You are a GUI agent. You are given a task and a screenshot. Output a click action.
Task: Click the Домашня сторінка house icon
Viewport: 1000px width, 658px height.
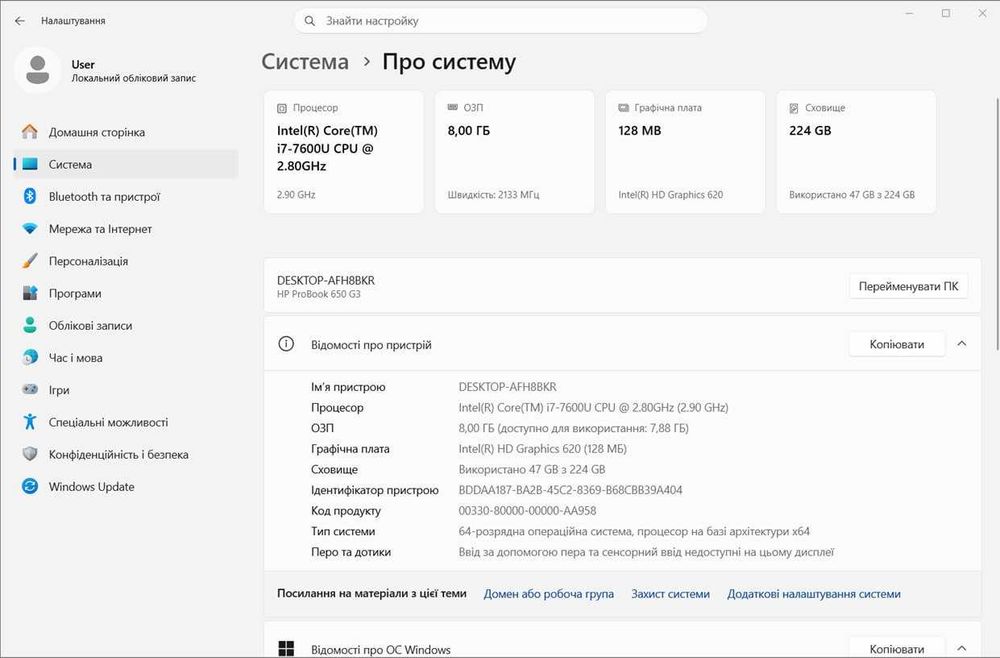click(29, 132)
